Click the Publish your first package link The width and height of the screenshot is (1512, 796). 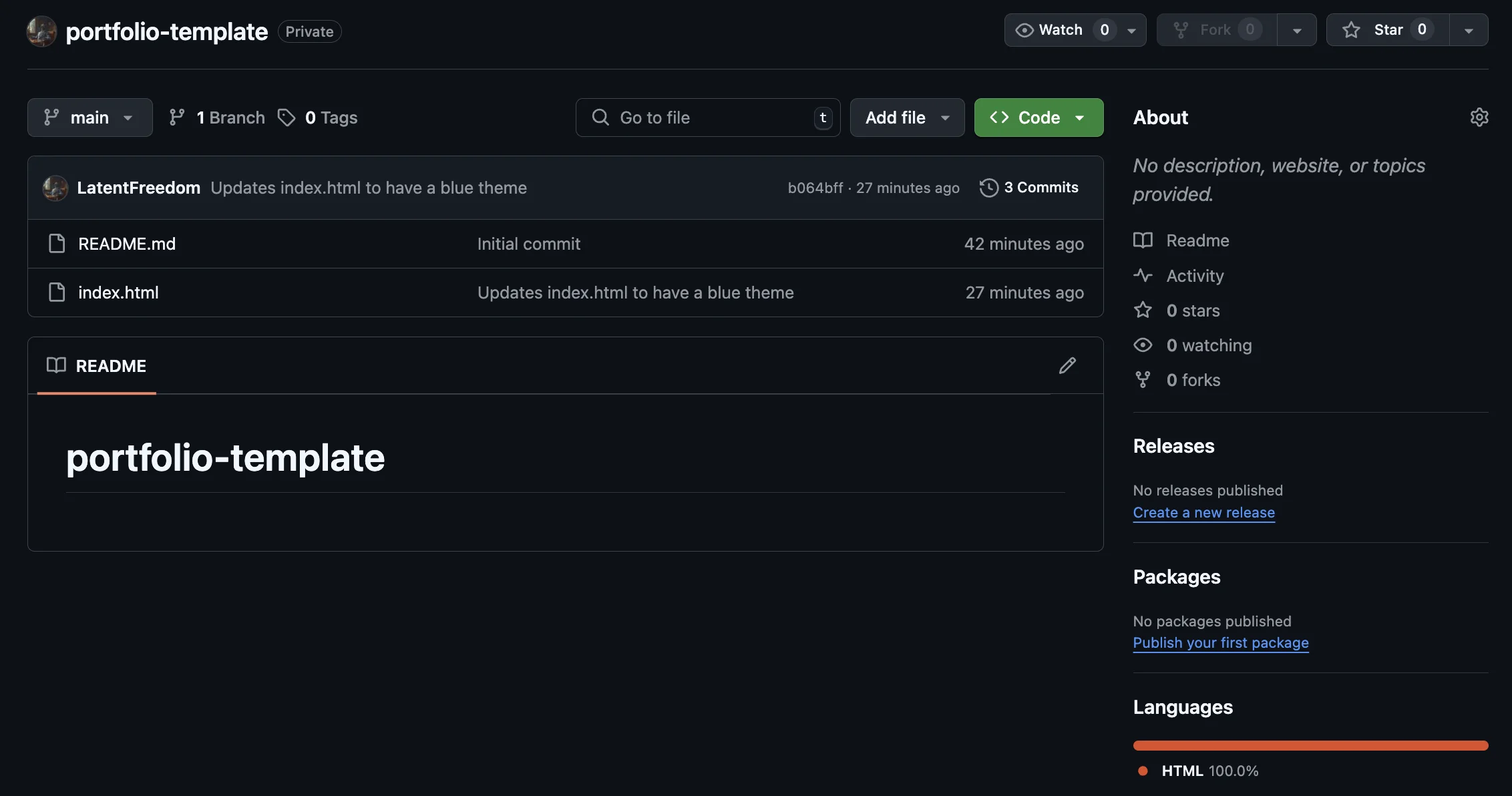(1221, 642)
